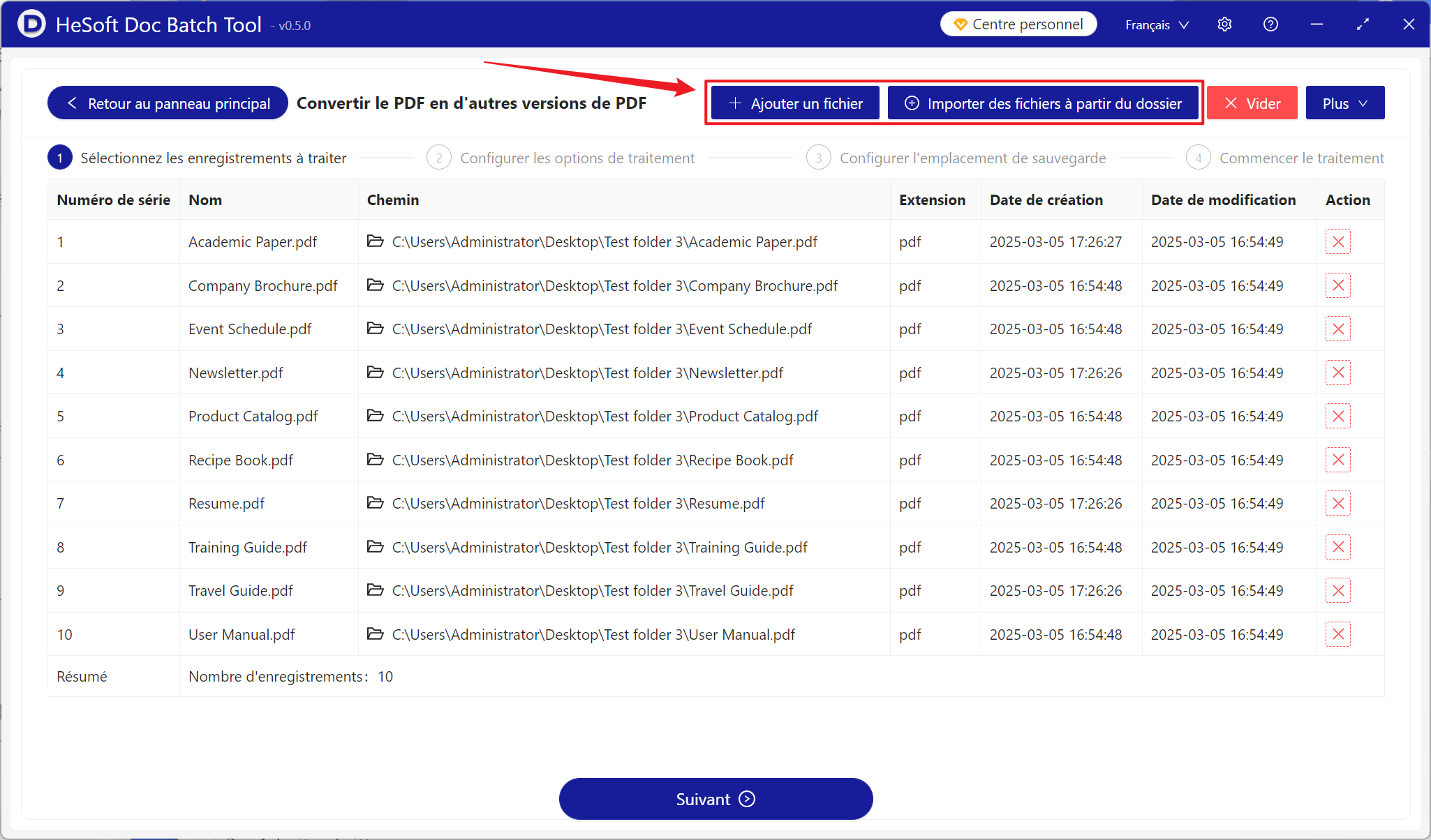Open folder icon for Resume.pdf path
Viewport: 1431px width, 840px height.
[376, 503]
